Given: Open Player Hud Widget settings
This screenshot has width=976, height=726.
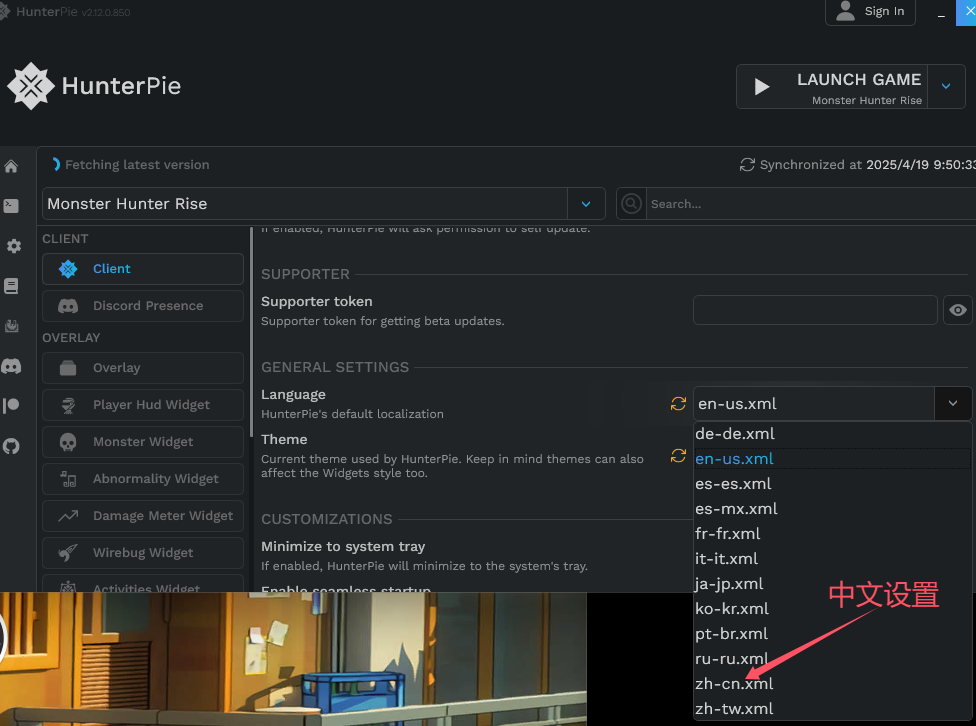Looking at the screenshot, I should tap(143, 405).
